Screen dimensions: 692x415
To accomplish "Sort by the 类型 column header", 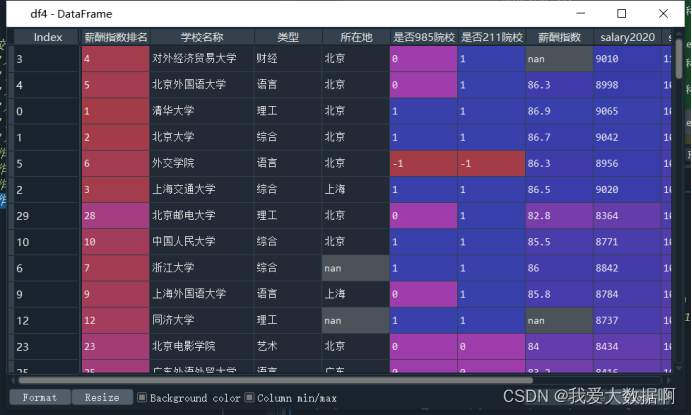I will pyautogui.click(x=288, y=37).
